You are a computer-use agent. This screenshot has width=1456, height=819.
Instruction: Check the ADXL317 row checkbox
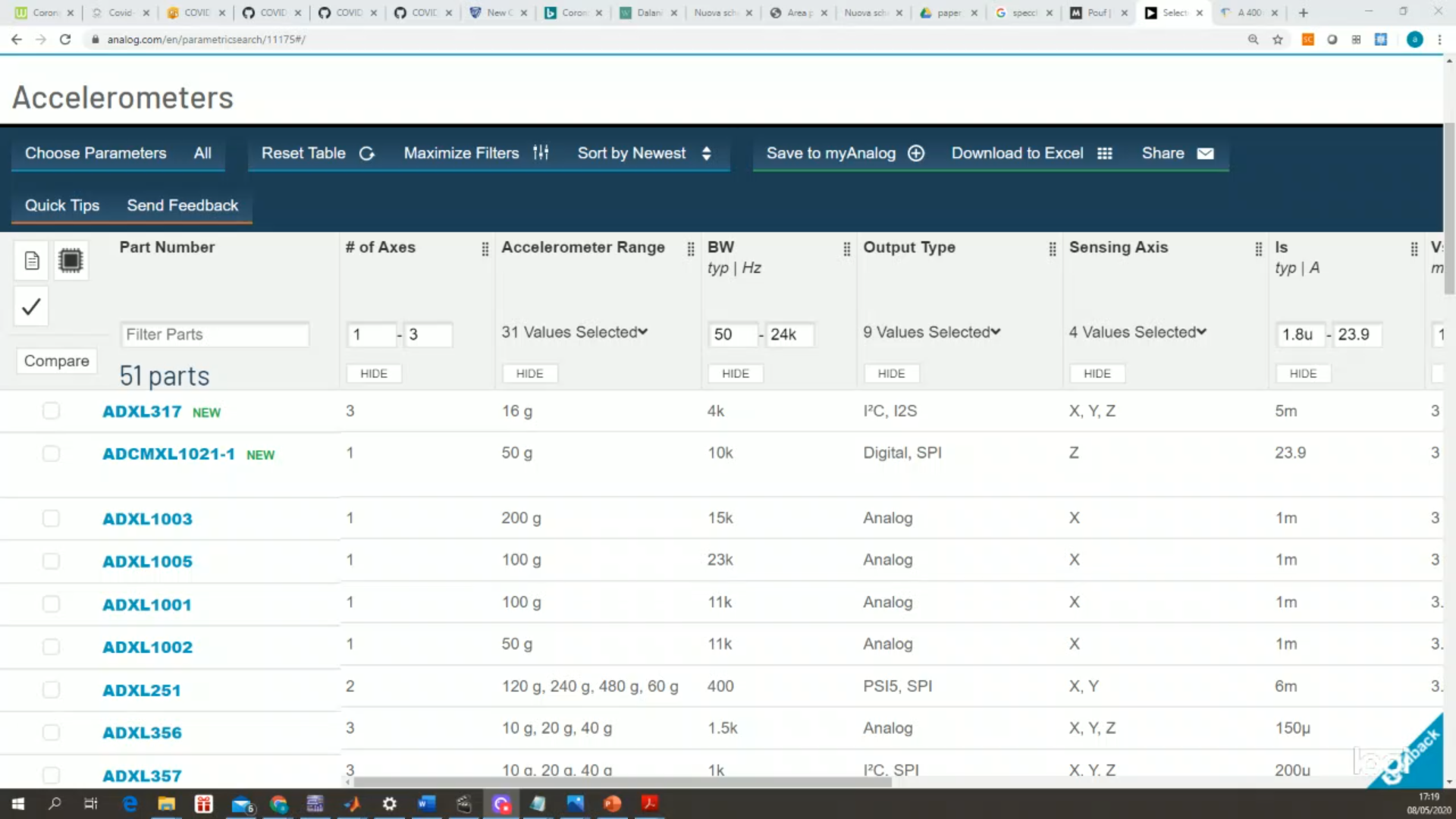[x=51, y=411]
